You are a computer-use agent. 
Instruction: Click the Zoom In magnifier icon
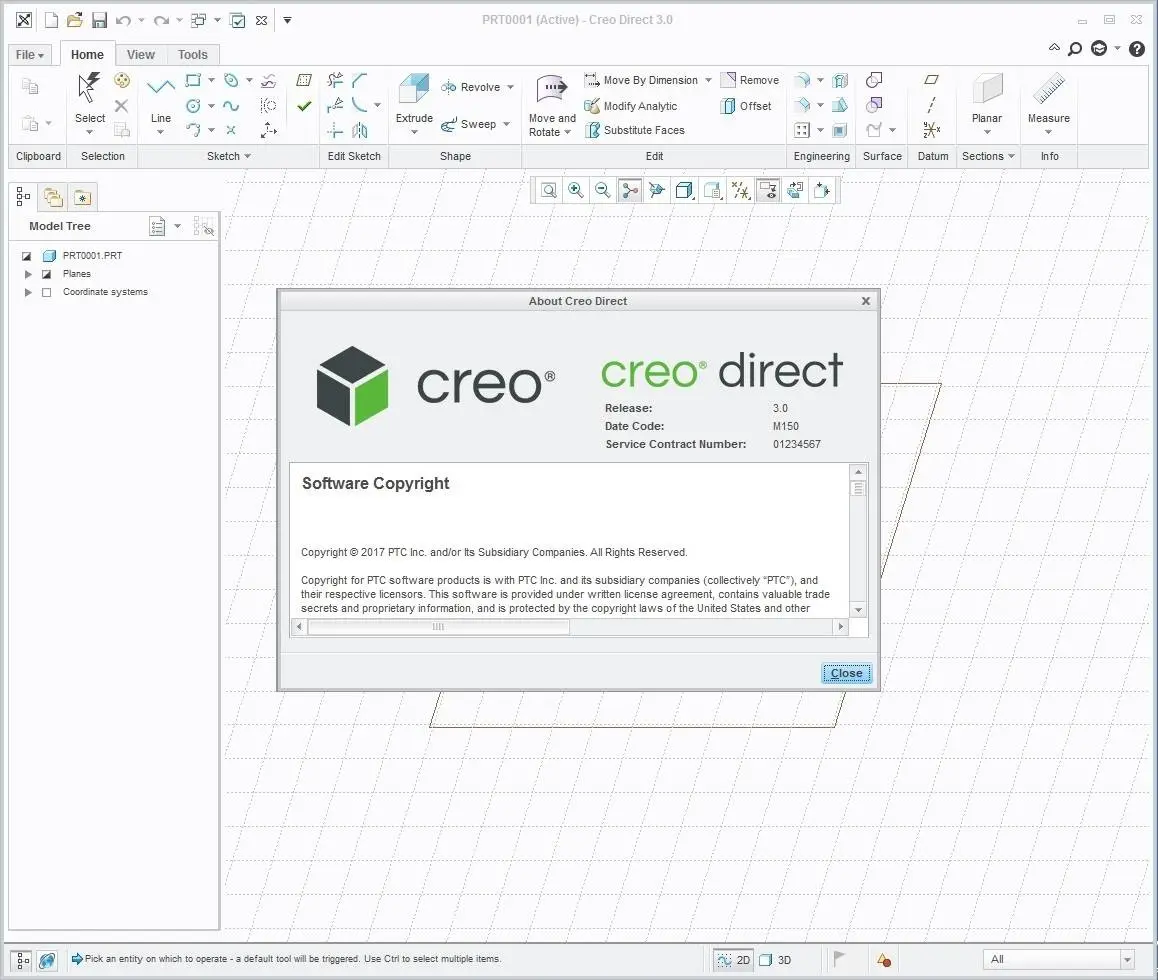coord(575,191)
